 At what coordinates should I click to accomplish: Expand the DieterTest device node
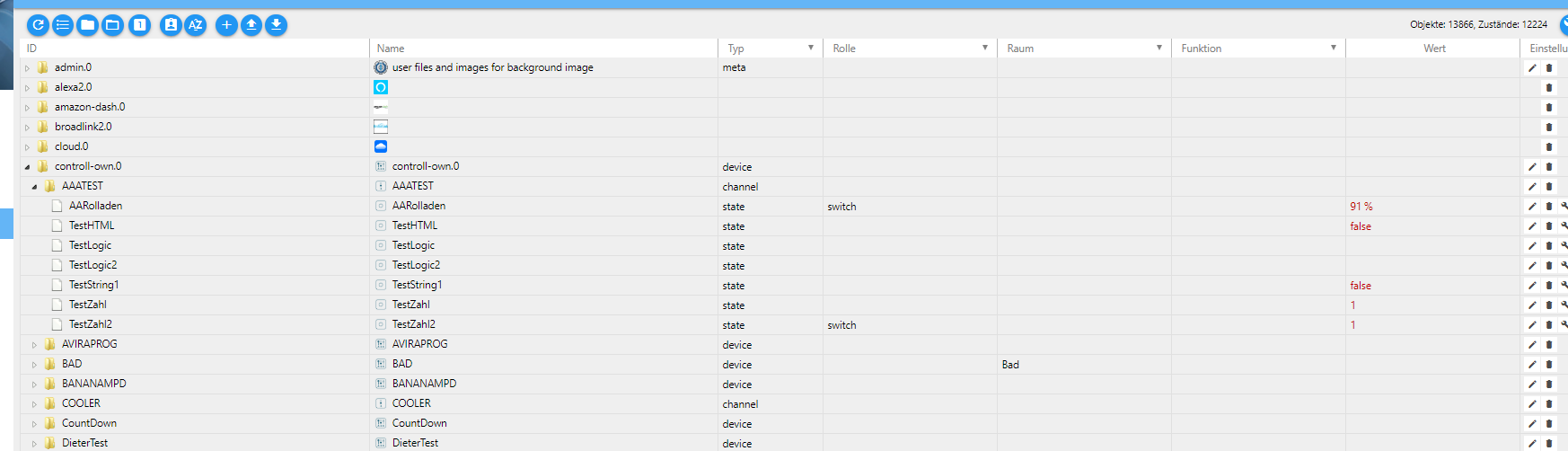point(34,444)
